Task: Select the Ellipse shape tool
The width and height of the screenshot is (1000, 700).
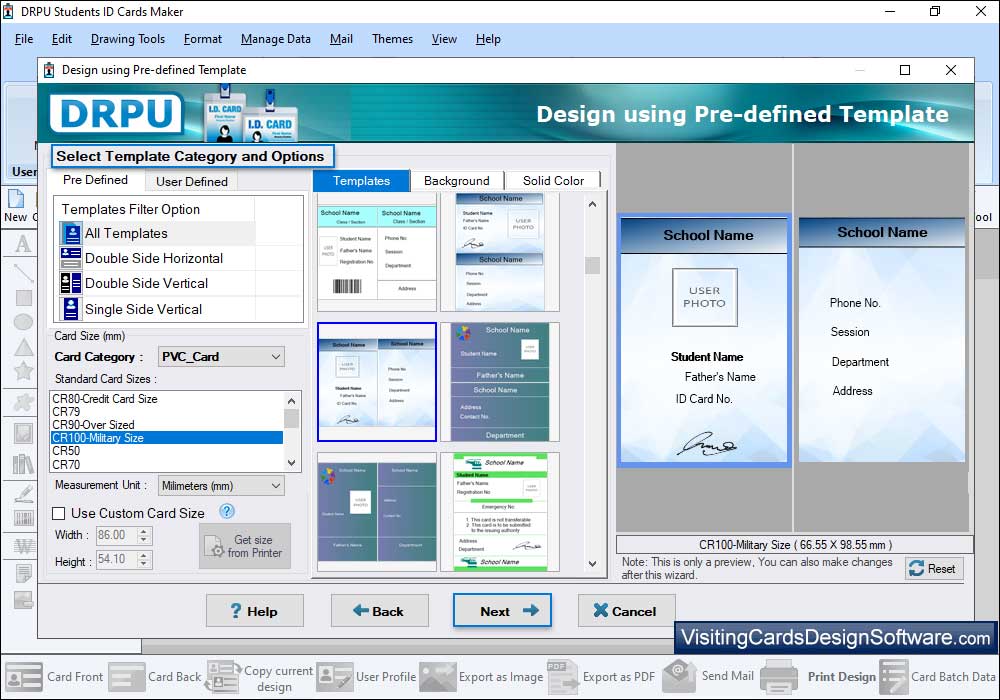Action: click(x=24, y=322)
